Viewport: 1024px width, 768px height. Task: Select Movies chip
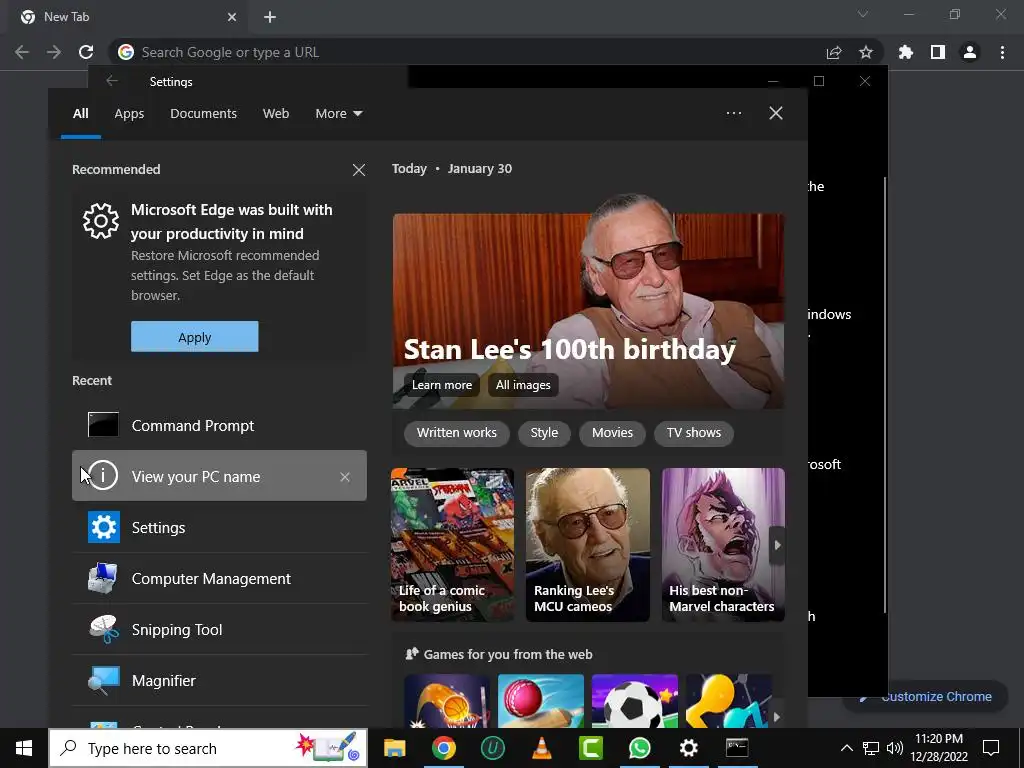click(x=612, y=432)
